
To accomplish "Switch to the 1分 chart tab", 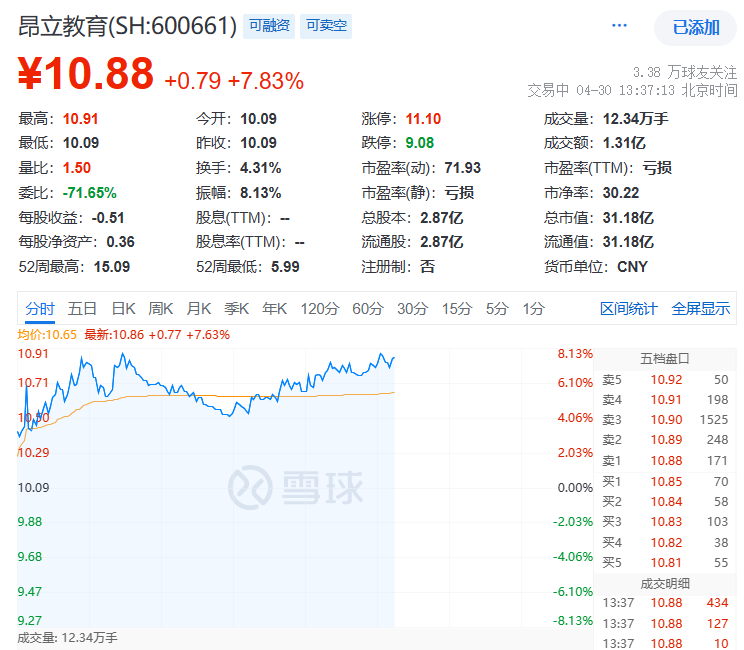I will point(533,309).
